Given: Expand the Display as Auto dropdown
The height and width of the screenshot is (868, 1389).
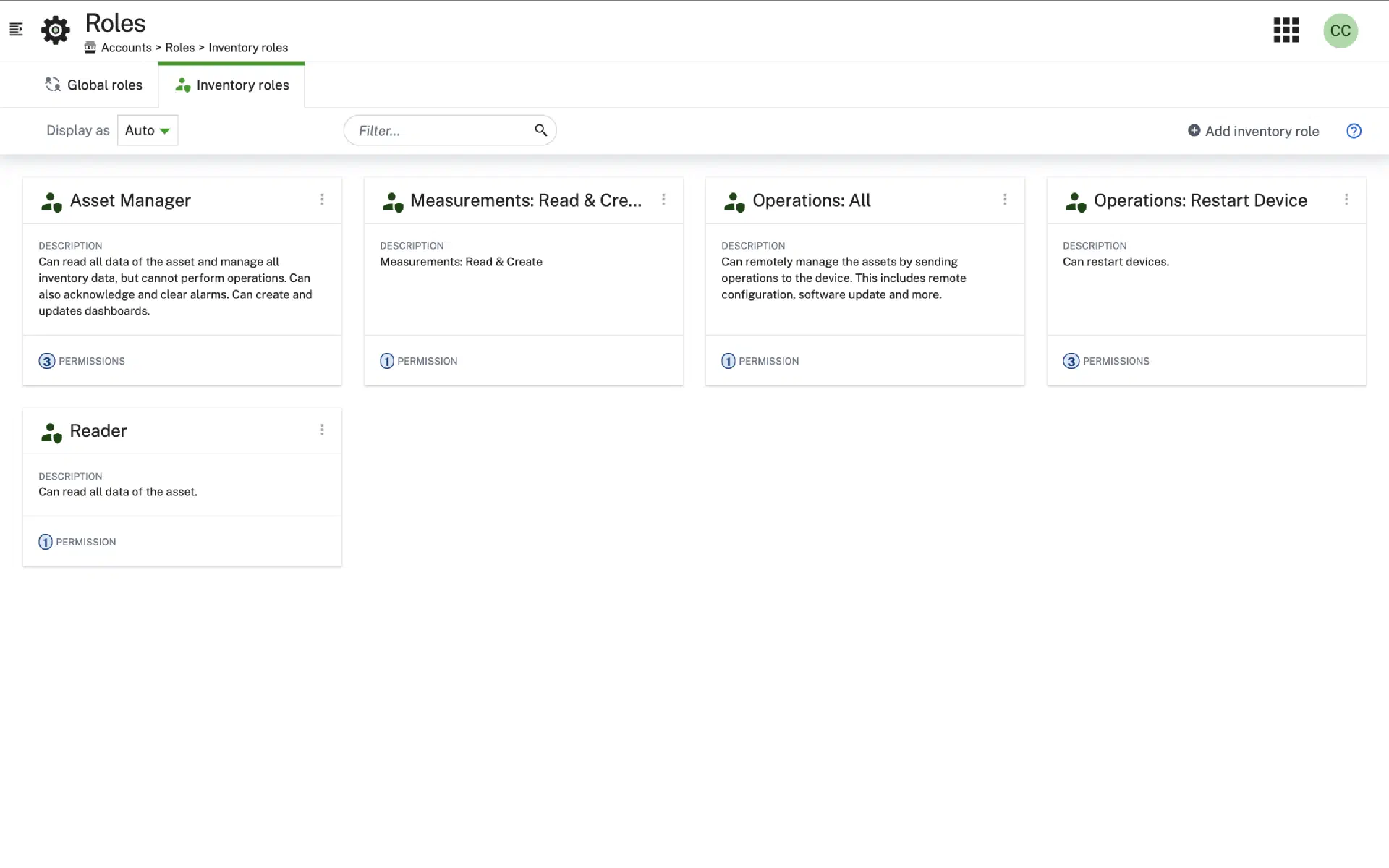Looking at the screenshot, I should click(148, 130).
